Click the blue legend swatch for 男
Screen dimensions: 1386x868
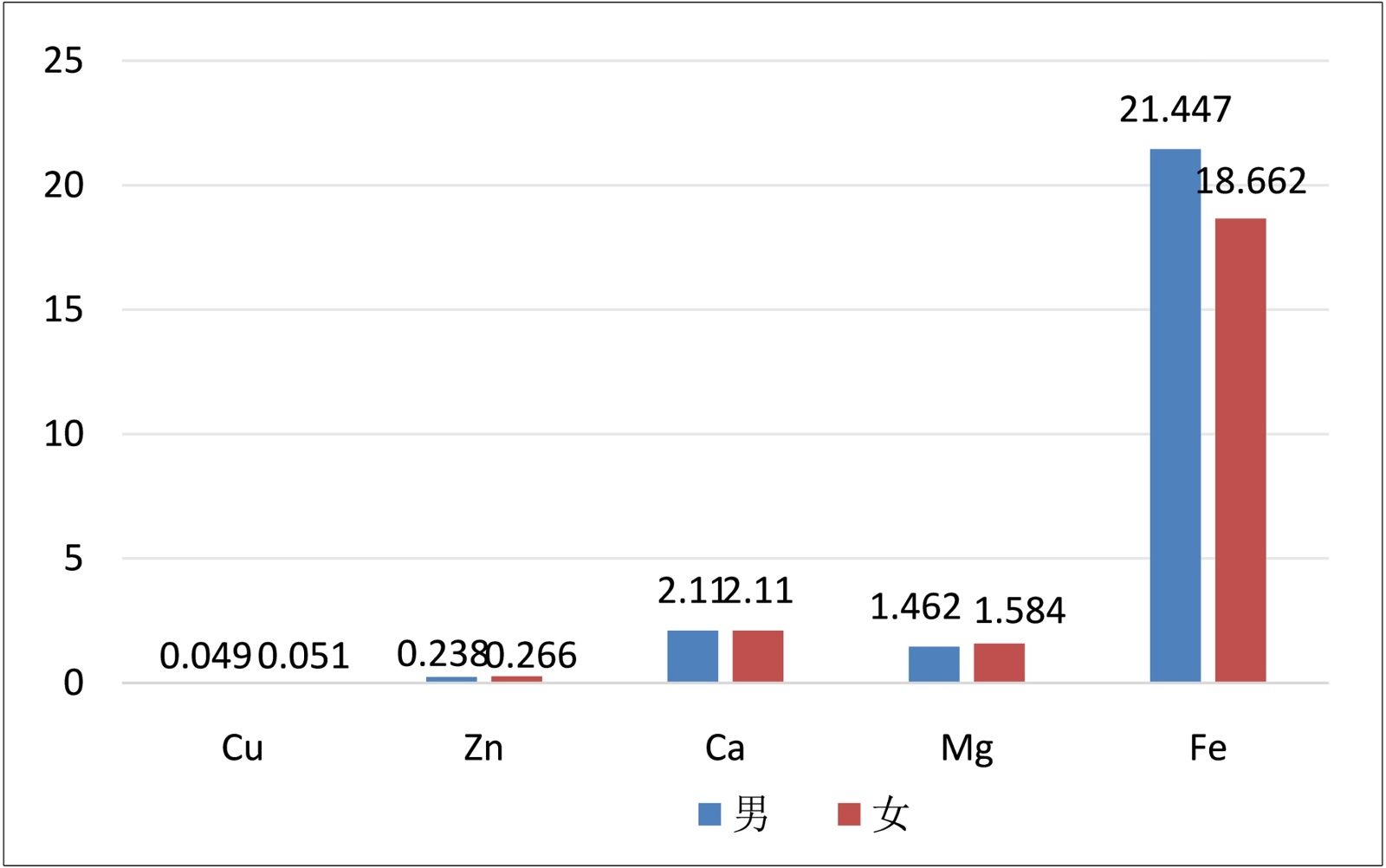point(709,814)
